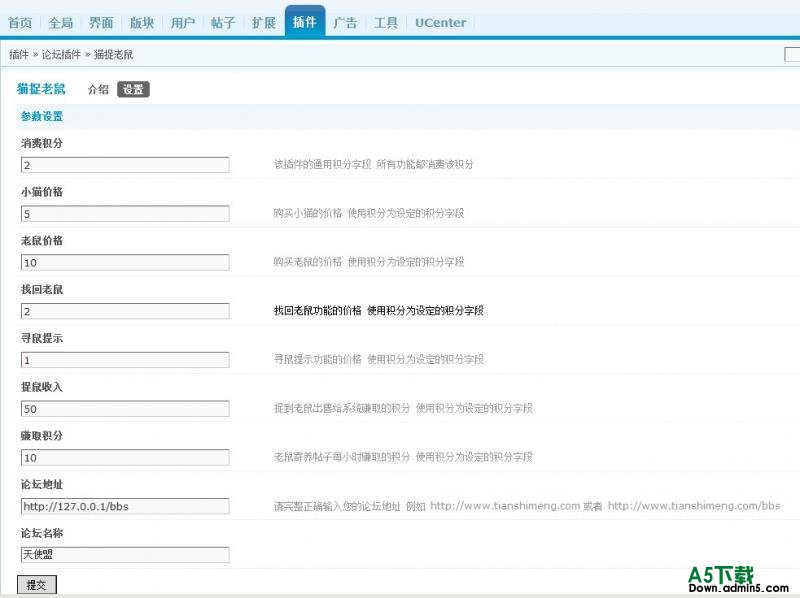Click the 论坛名称 text field
The height and width of the screenshot is (598, 800).
click(x=125, y=554)
